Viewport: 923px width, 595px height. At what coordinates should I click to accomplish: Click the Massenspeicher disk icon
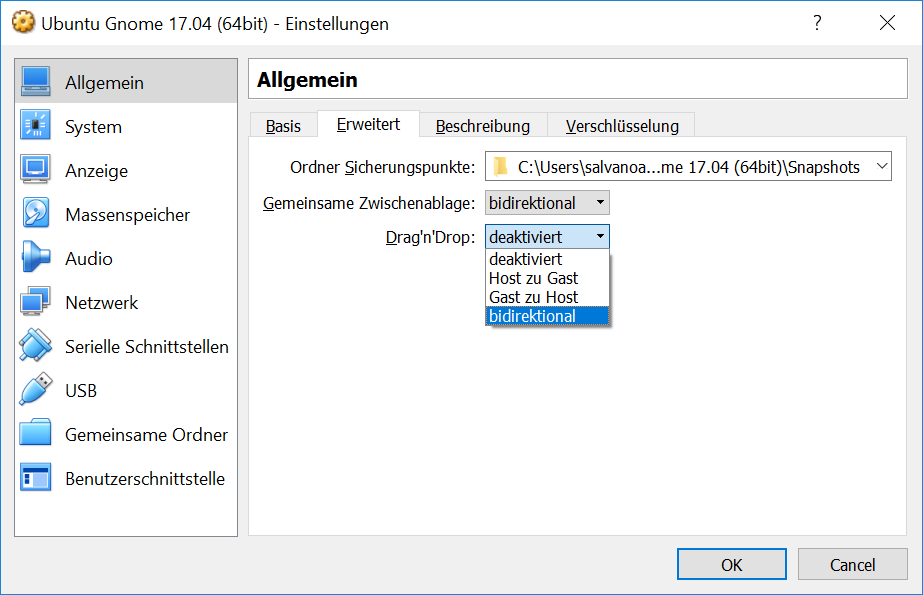point(35,213)
